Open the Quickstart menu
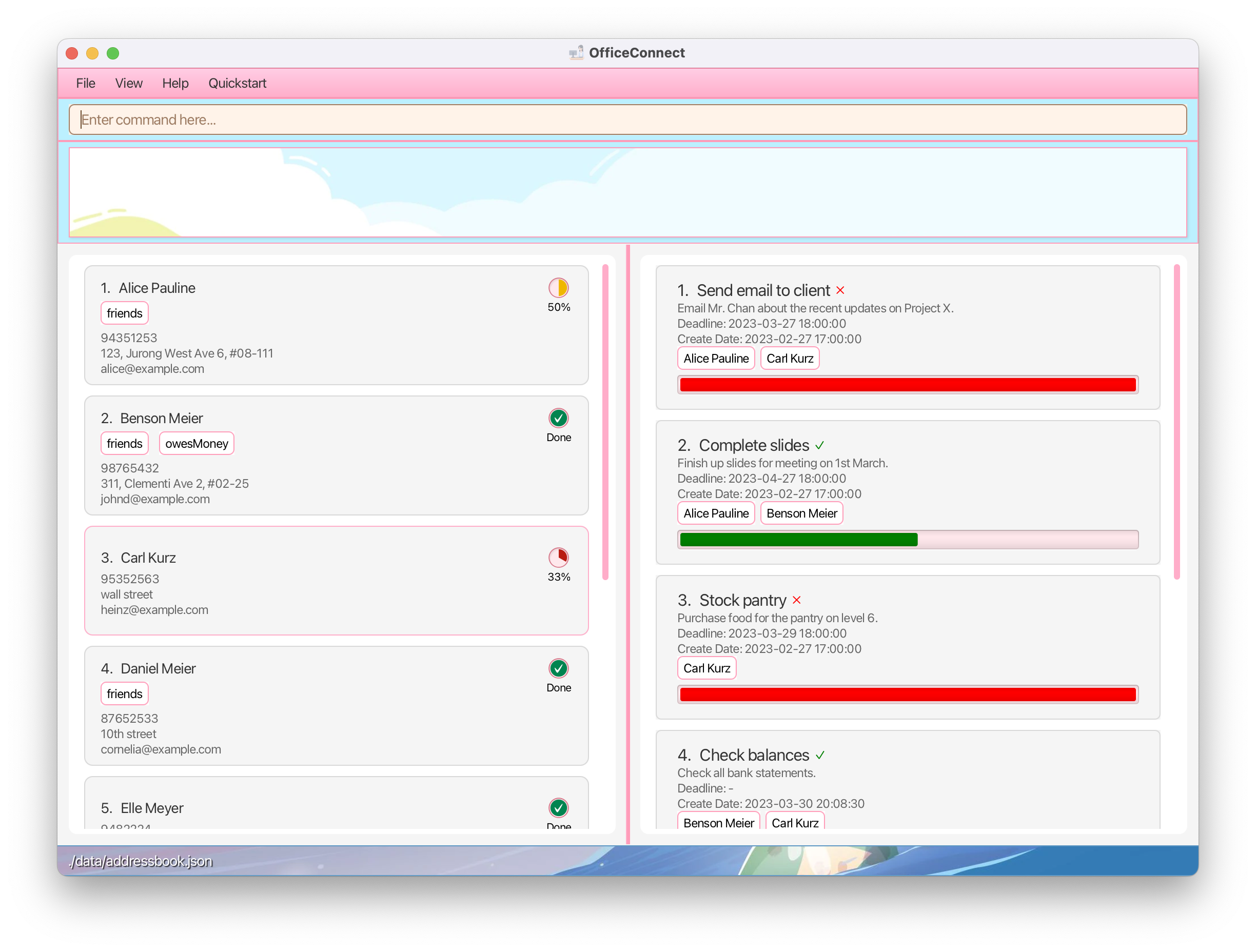Viewport: 1256px width, 952px height. (238, 84)
